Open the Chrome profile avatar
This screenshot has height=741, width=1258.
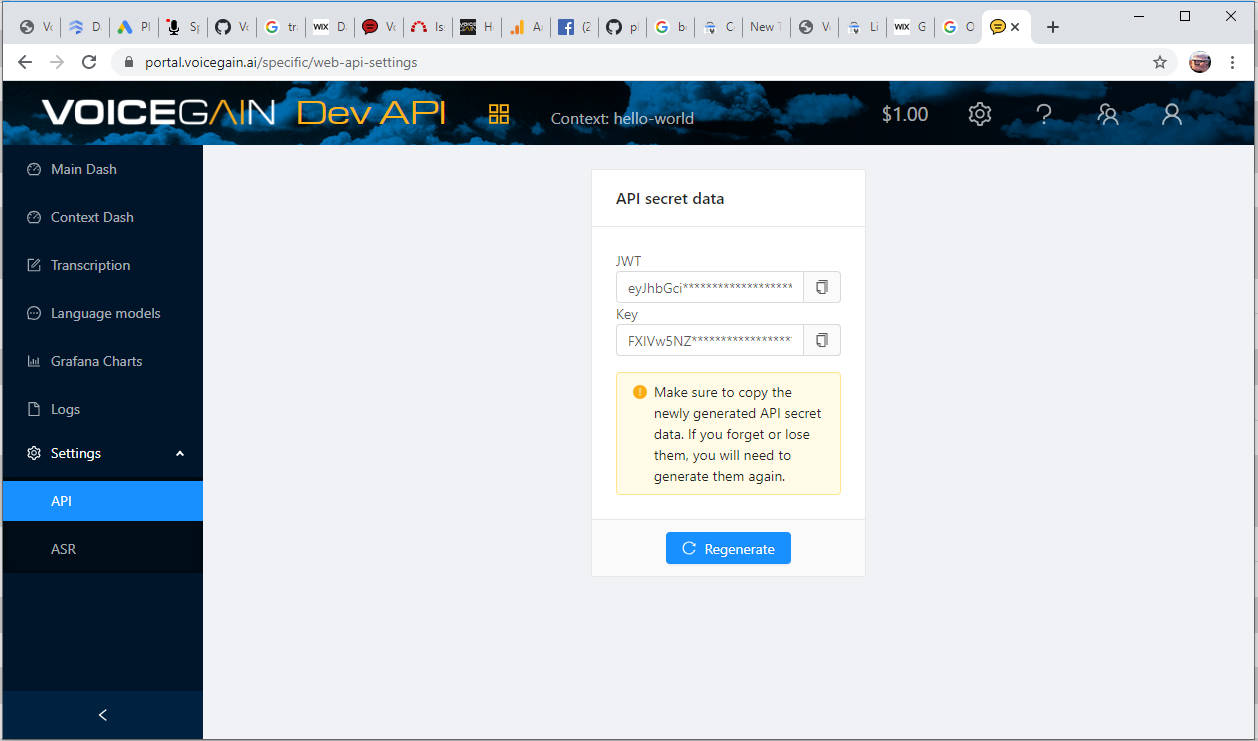click(x=1200, y=62)
